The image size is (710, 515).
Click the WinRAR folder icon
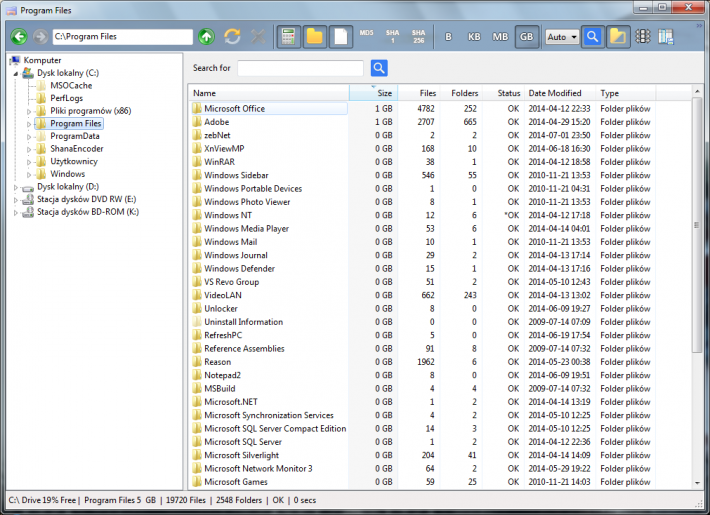click(x=197, y=162)
